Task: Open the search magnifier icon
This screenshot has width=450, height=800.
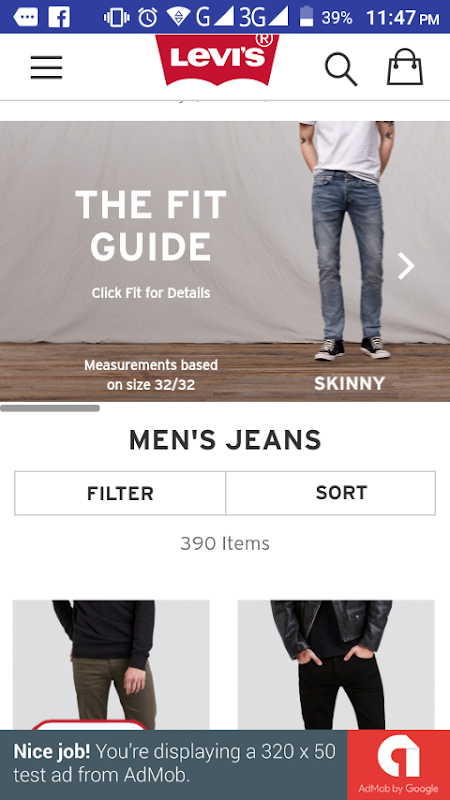Action: coord(341,69)
